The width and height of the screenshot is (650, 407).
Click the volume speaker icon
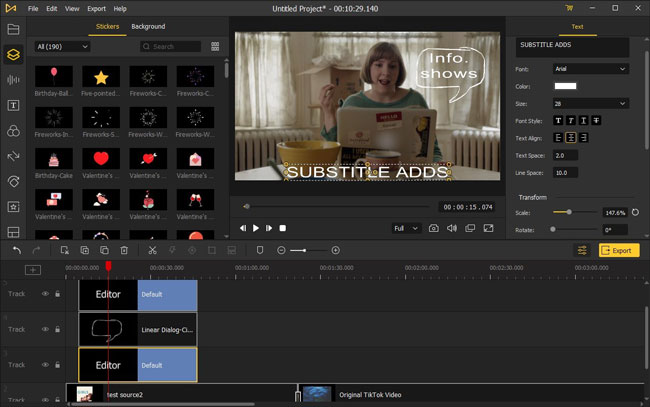[x=452, y=228]
